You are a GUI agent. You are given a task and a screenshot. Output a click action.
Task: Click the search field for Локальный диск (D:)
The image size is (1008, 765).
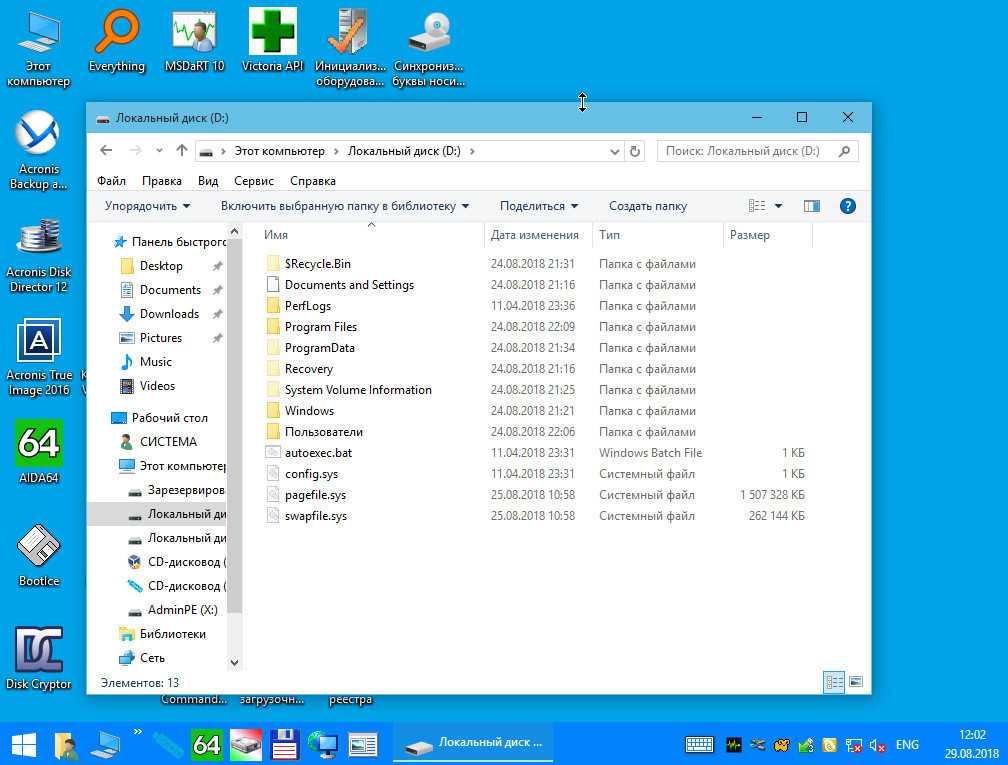pyautogui.click(x=745, y=151)
